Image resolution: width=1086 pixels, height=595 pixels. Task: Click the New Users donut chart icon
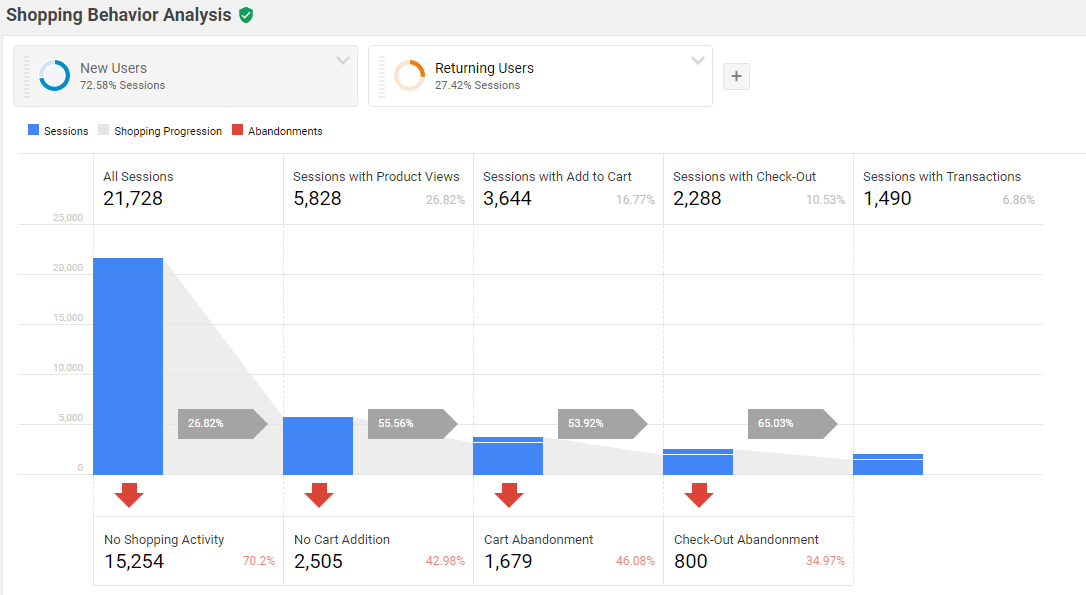[x=54, y=76]
